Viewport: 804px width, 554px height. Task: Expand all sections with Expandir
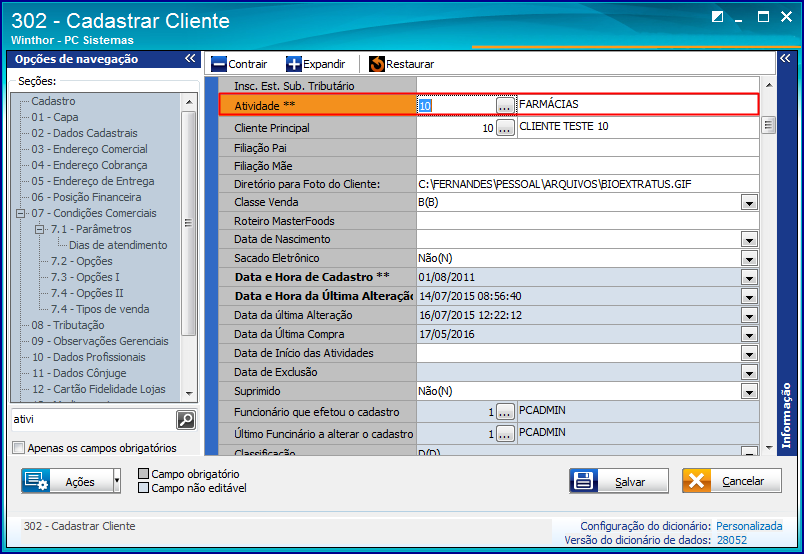316,64
